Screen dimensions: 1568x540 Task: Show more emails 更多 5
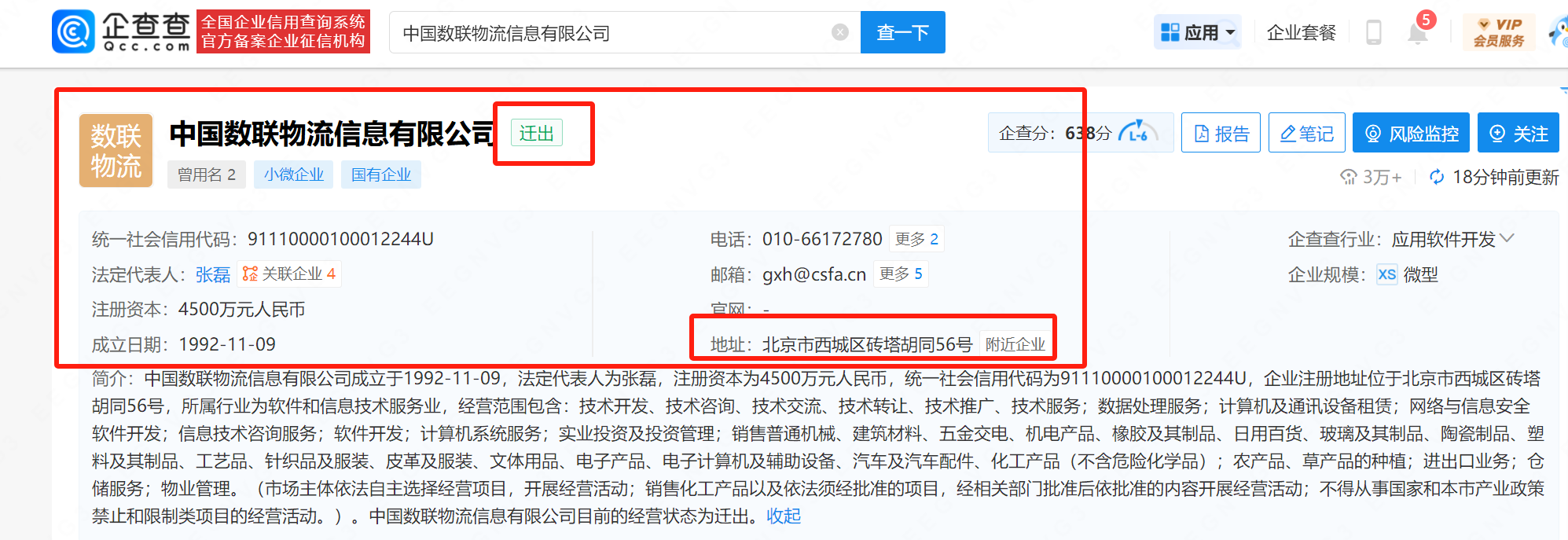[901, 274]
